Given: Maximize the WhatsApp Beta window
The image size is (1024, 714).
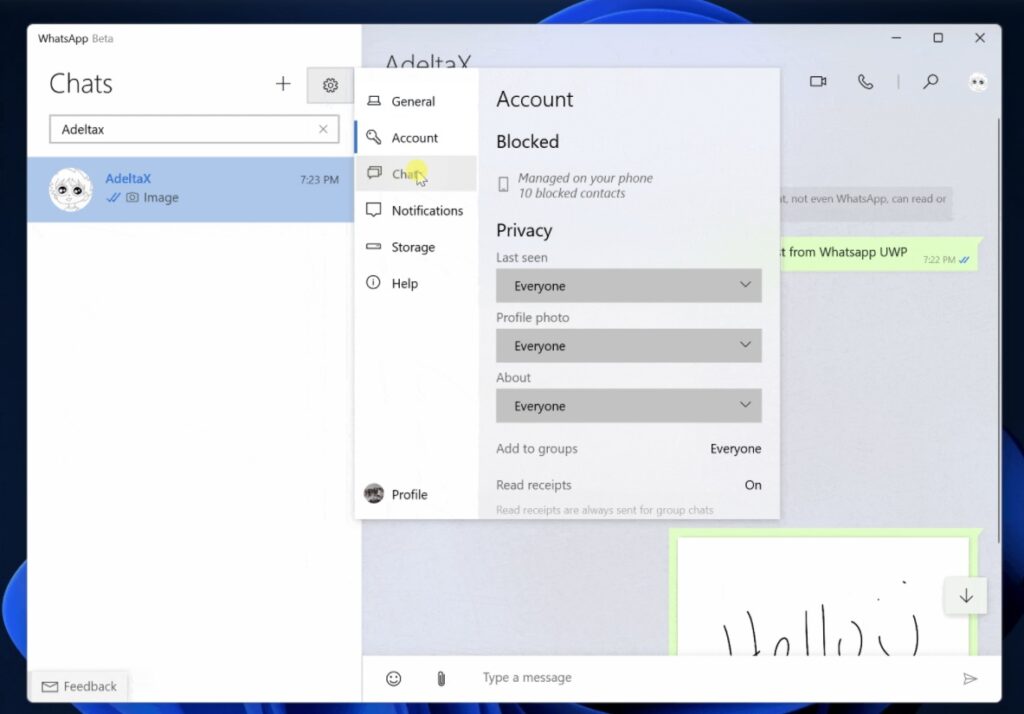Looking at the screenshot, I should tap(938, 38).
